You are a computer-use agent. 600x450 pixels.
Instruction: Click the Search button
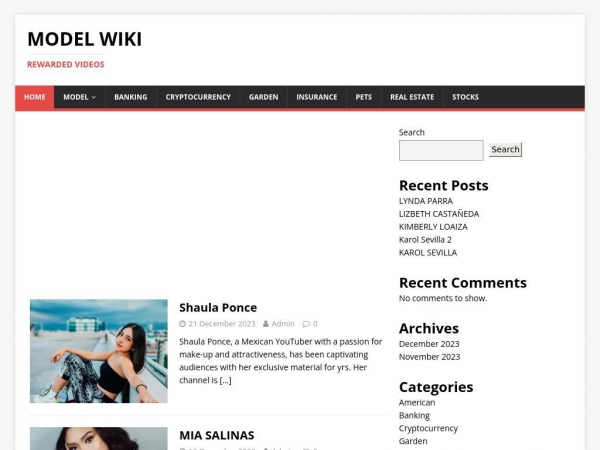tap(505, 149)
